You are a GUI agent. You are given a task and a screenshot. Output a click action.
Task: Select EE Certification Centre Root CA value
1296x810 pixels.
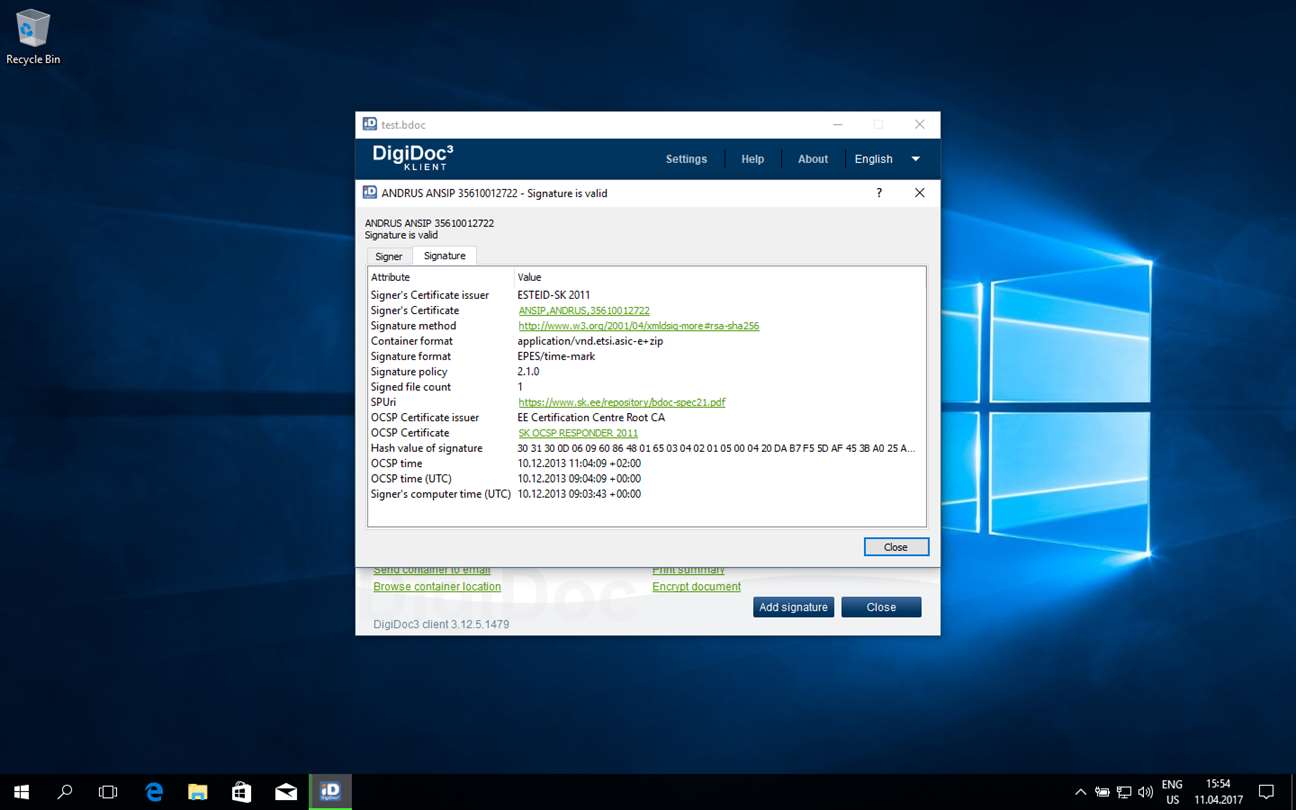point(591,418)
